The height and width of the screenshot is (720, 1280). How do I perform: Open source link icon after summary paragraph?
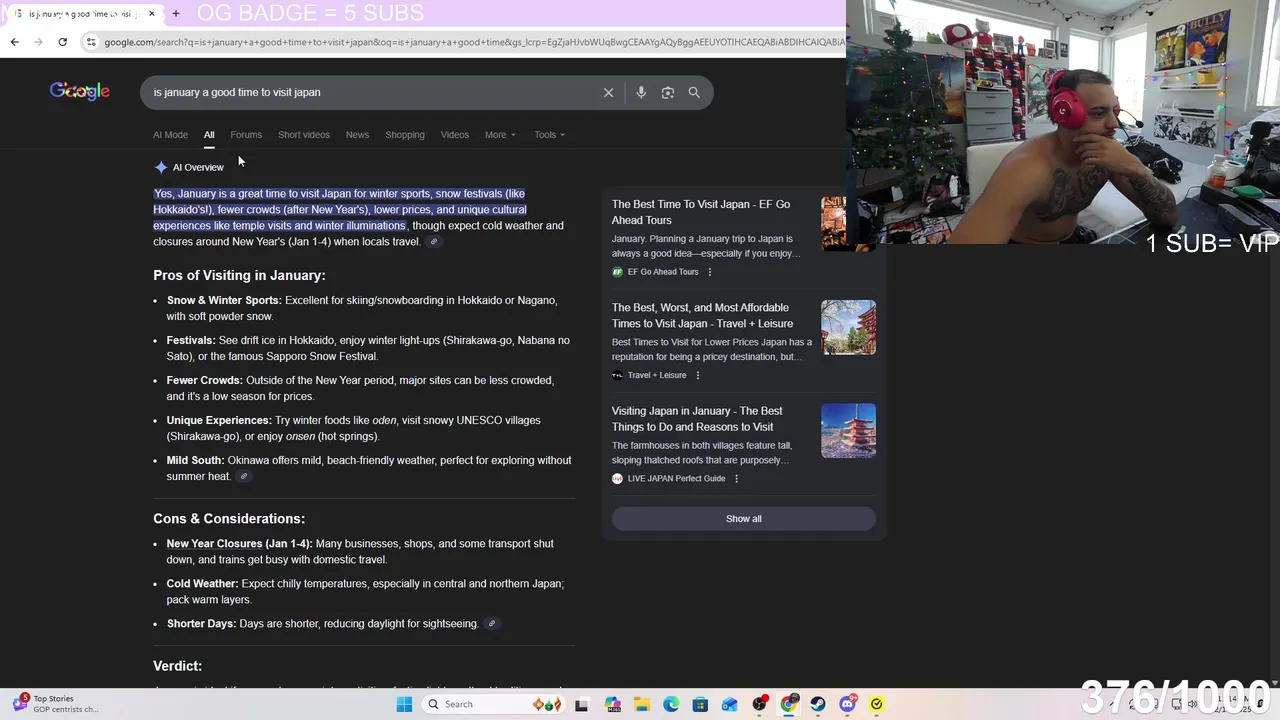click(x=433, y=242)
